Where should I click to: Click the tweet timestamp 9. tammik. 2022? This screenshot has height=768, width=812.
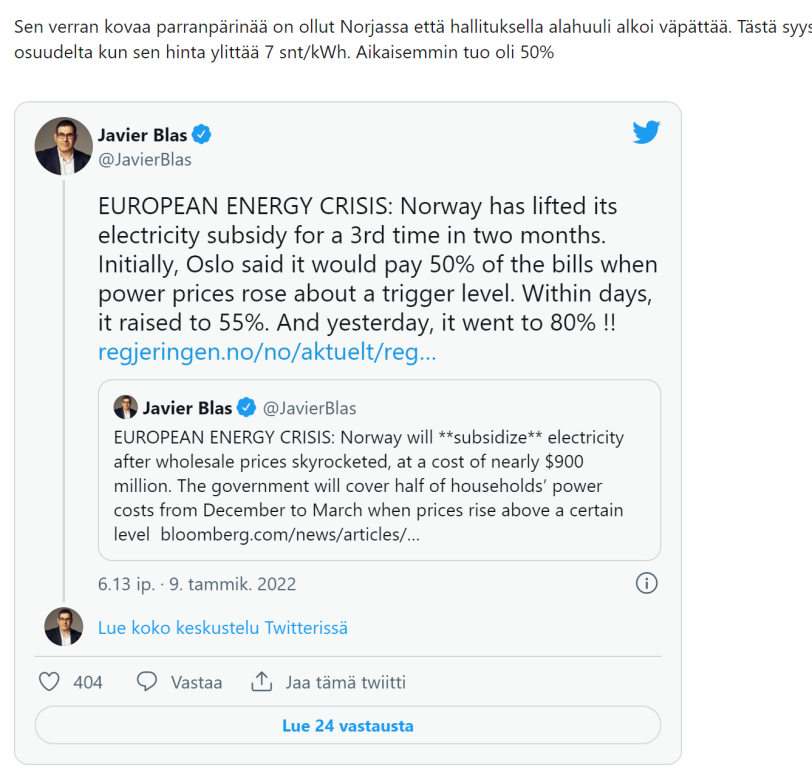coord(196,584)
